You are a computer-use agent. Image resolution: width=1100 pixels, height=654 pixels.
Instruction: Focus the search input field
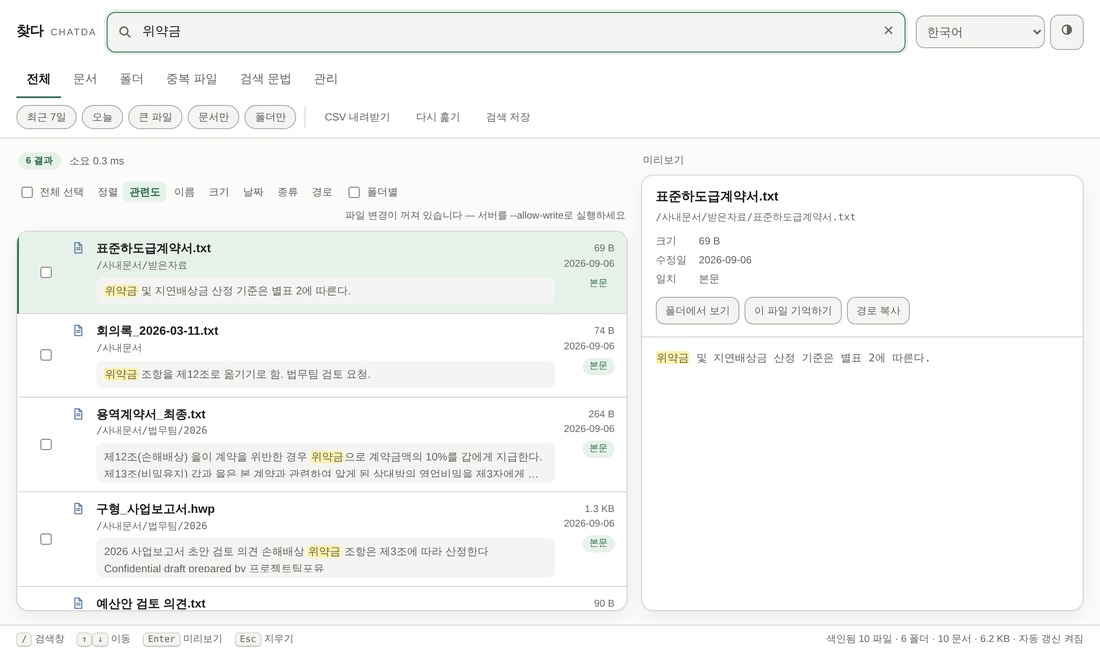tap(505, 32)
